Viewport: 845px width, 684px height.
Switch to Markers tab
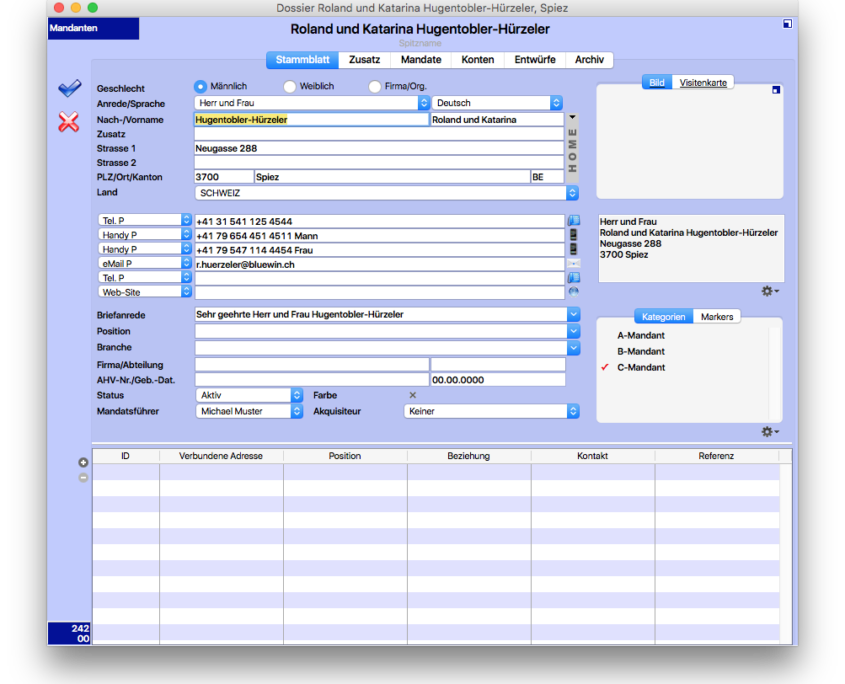point(717,316)
